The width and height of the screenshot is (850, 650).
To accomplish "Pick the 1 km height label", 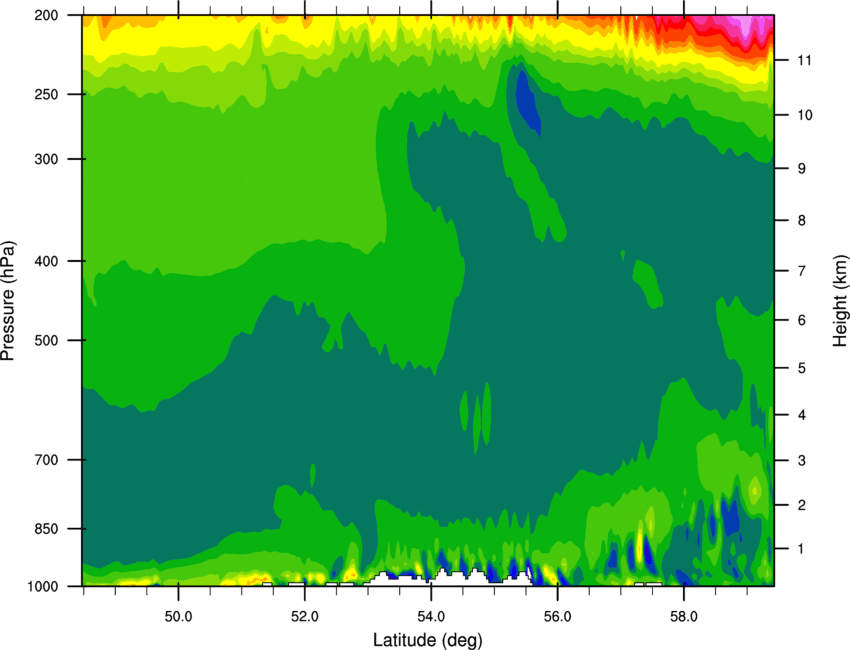I will pos(802,549).
